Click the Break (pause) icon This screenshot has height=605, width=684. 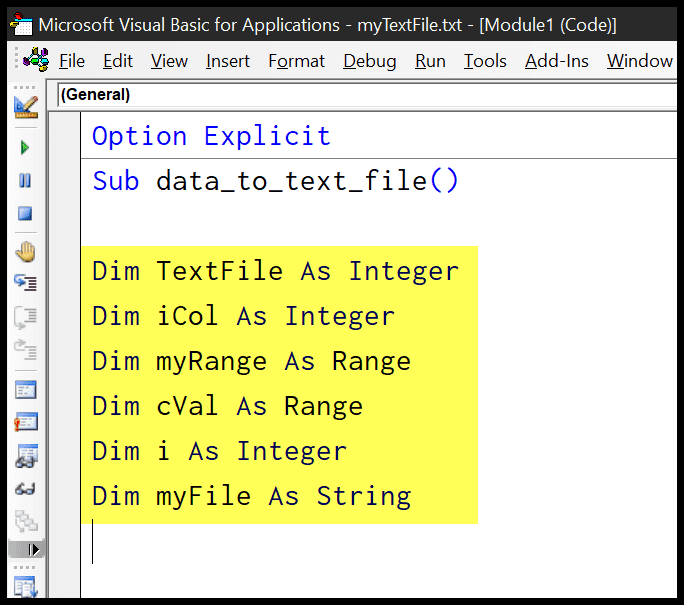coord(25,181)
